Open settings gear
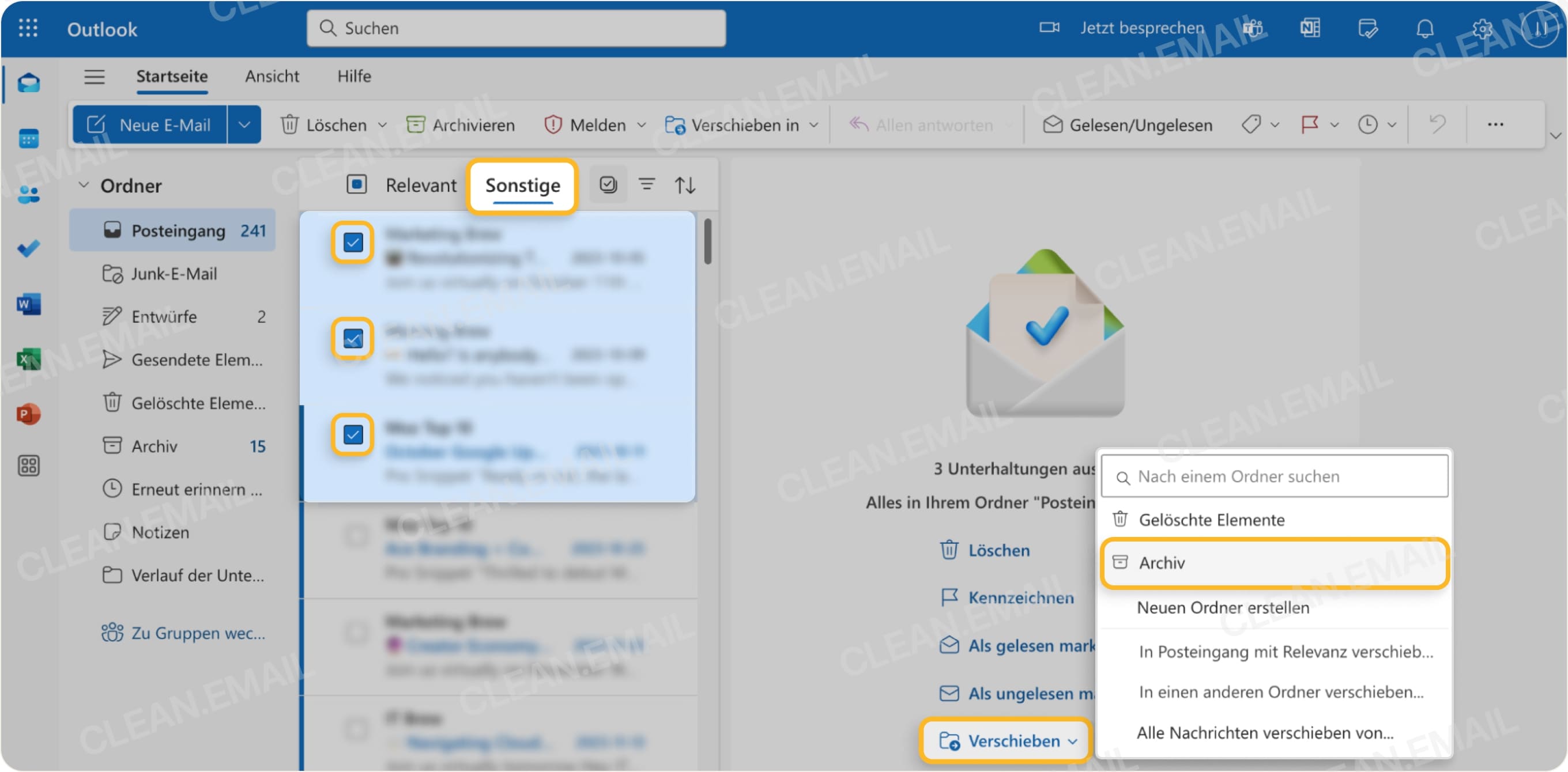 pos(1482,29)
